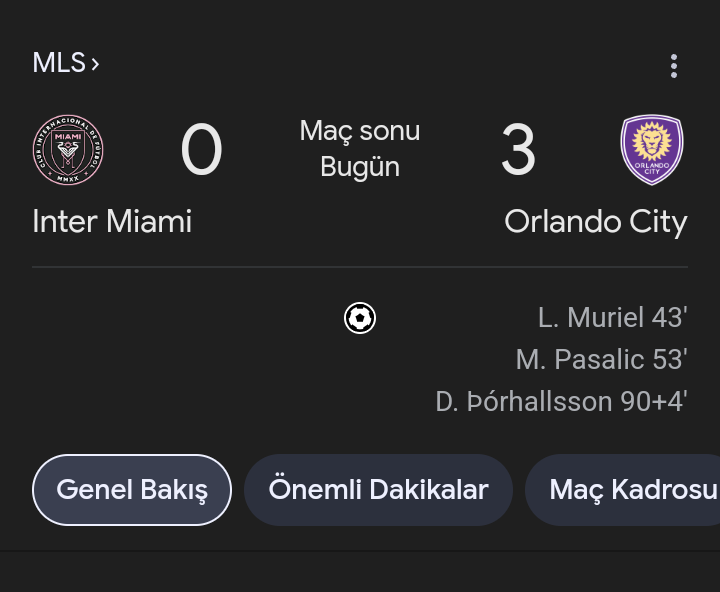Click the Bugün match date label
The width and height of the screenshot is (720, 592).
coord(360,167)
